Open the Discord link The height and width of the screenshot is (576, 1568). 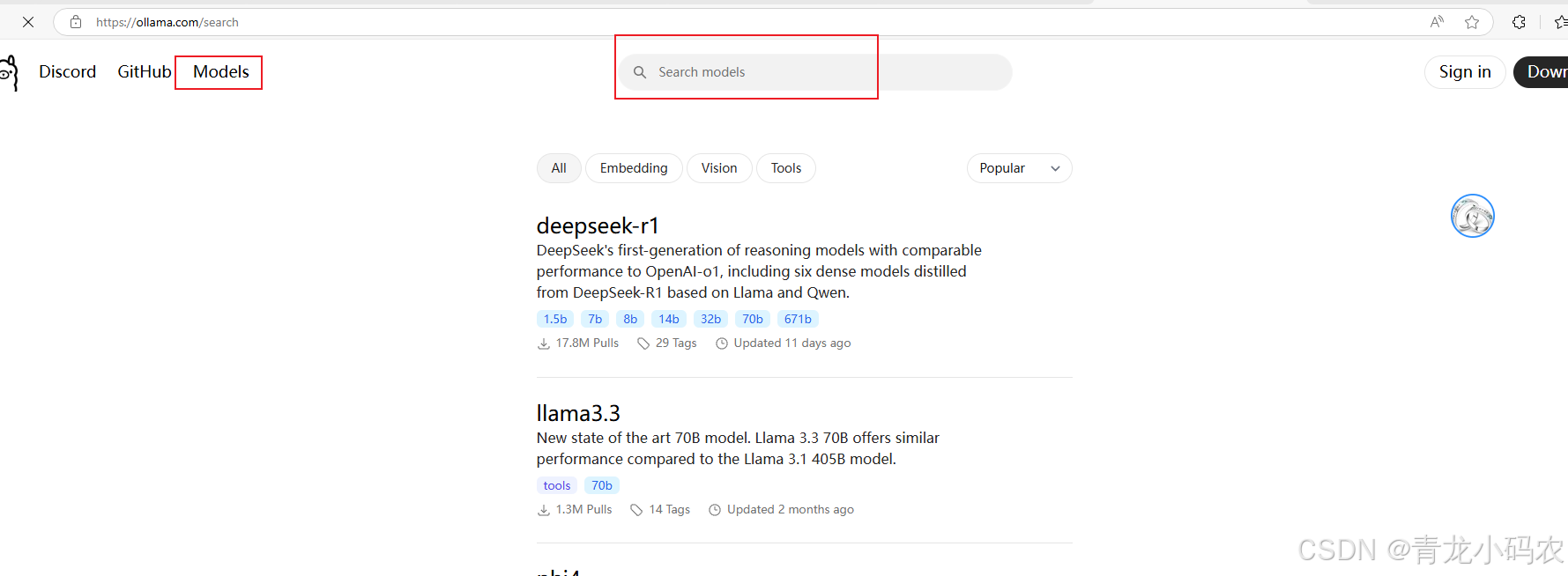(x=68, y=72)
